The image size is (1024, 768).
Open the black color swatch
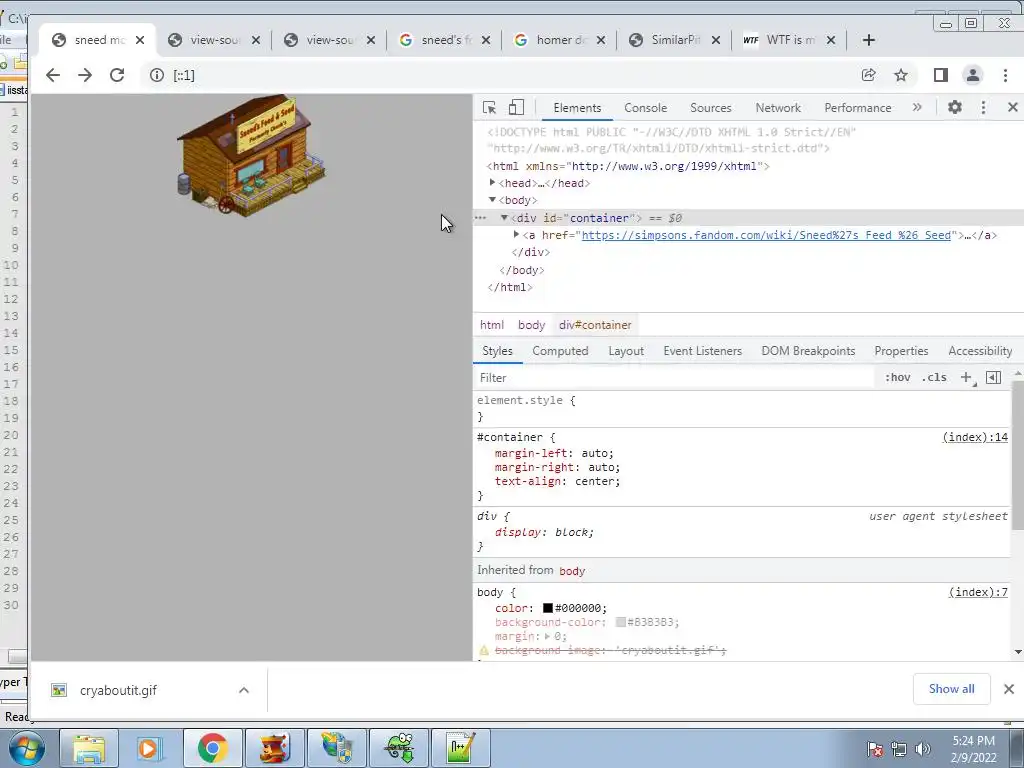(548, 608)
